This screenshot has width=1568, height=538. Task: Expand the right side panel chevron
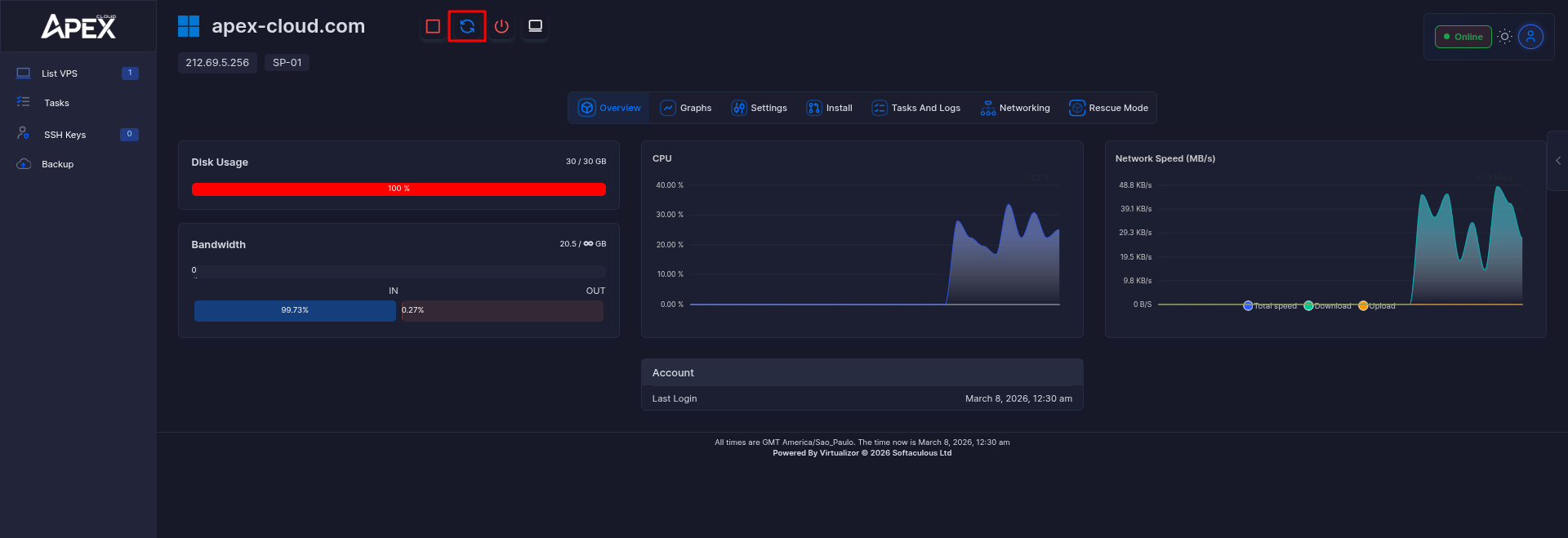tap(1557, 161)
